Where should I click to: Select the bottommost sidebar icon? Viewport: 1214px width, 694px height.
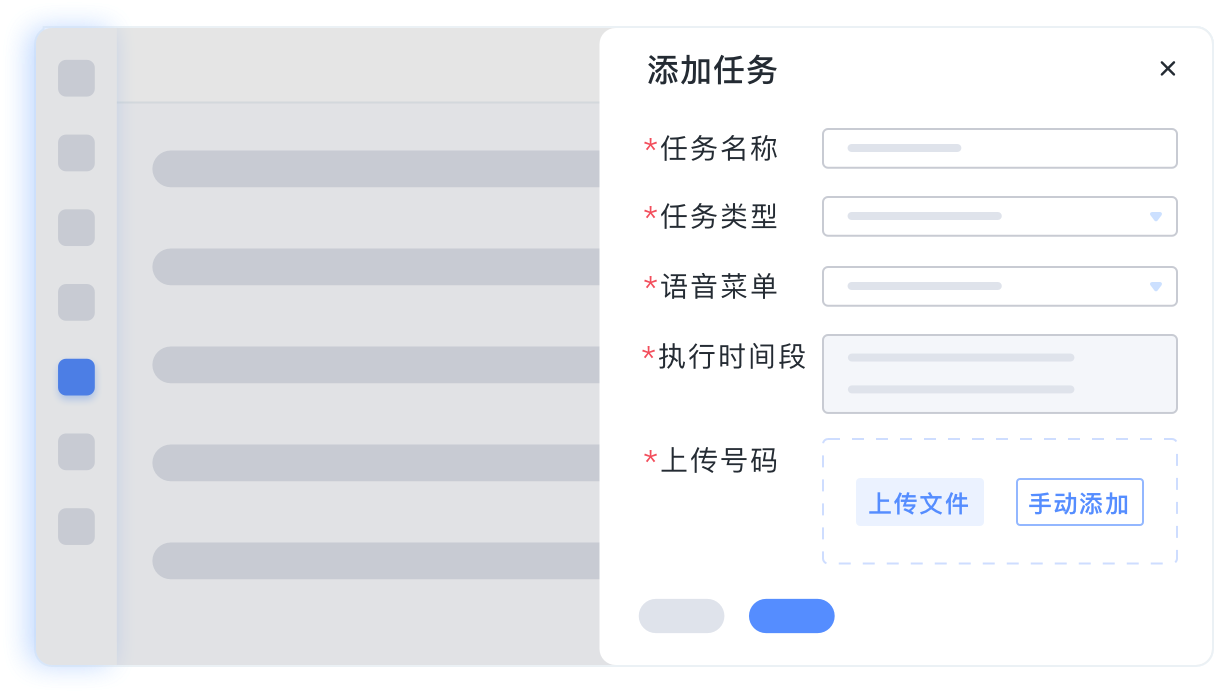pos(76,527)
